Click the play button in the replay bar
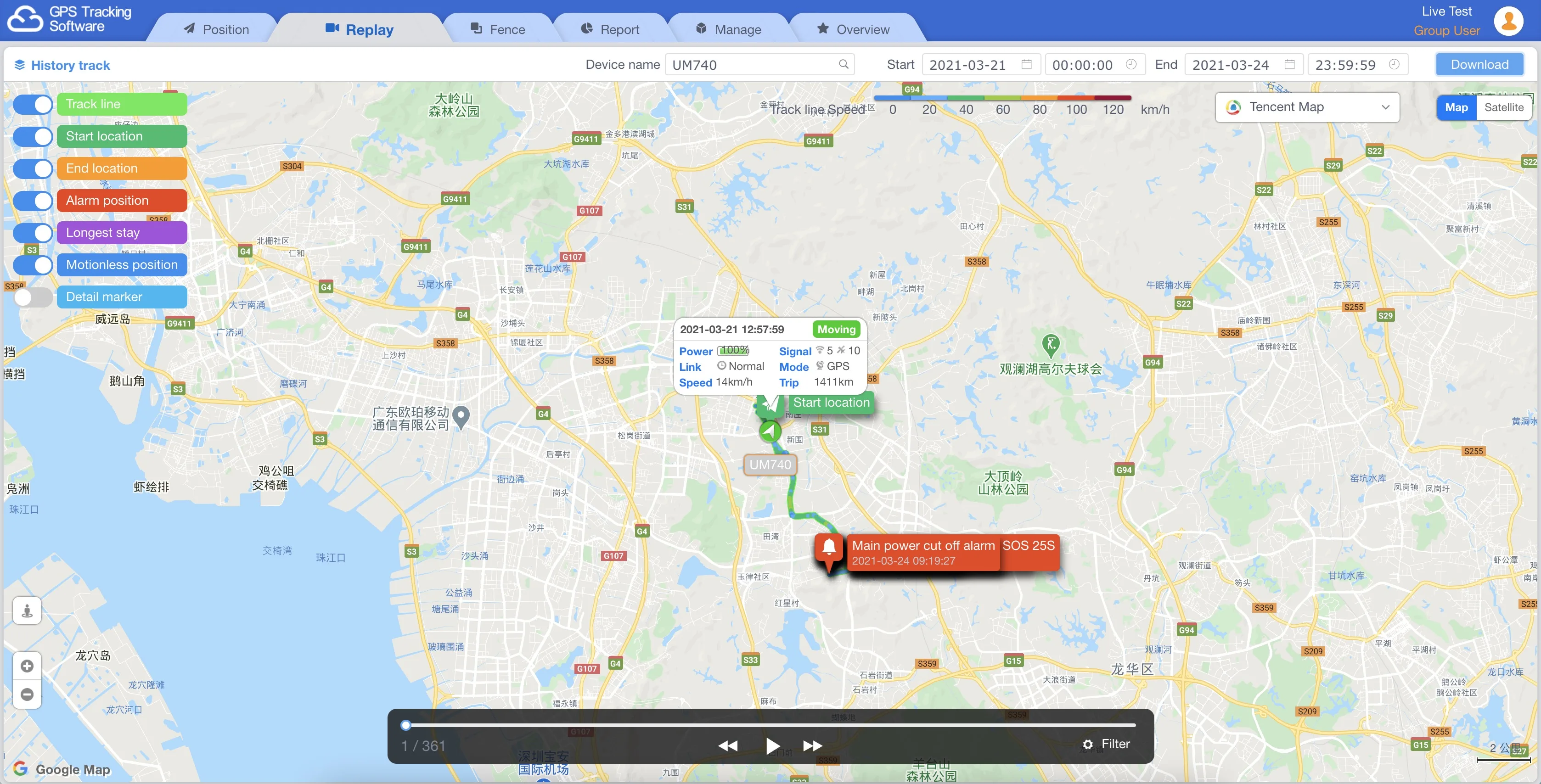Image resolution: width=1541 pixels, height=784 pixels. pos(772,746)
